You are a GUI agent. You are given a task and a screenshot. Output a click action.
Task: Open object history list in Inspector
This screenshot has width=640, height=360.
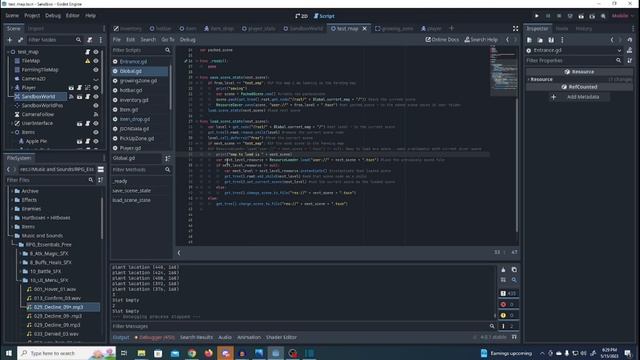coord(630,40)
